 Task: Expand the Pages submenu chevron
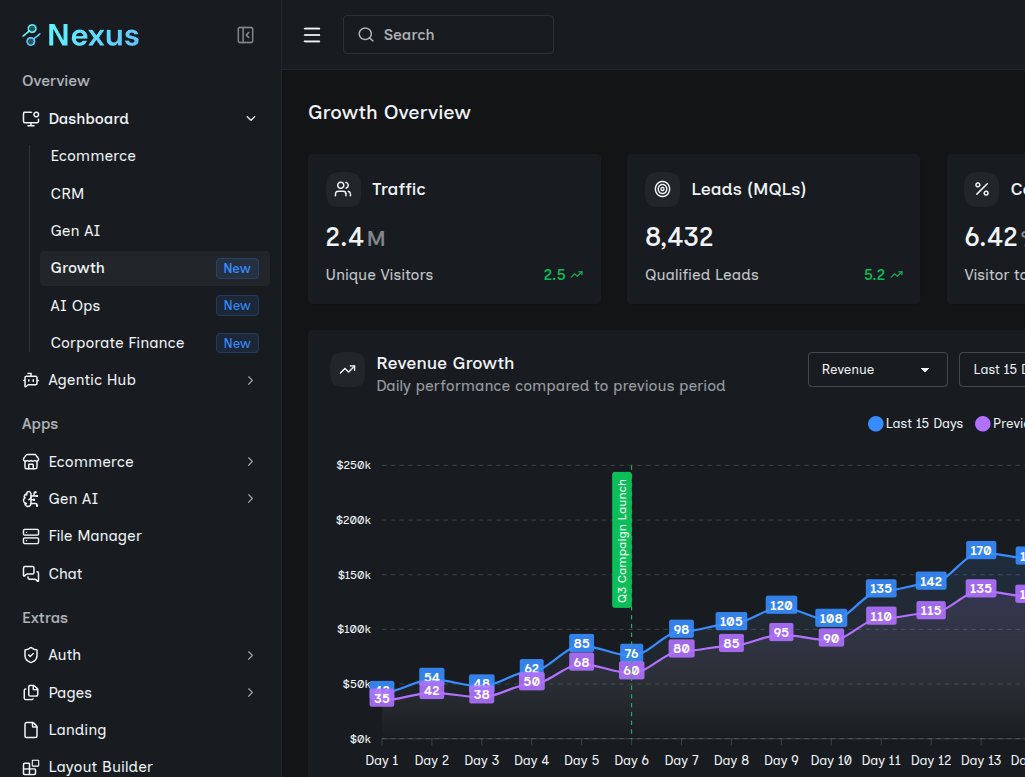tap(250, 693)
